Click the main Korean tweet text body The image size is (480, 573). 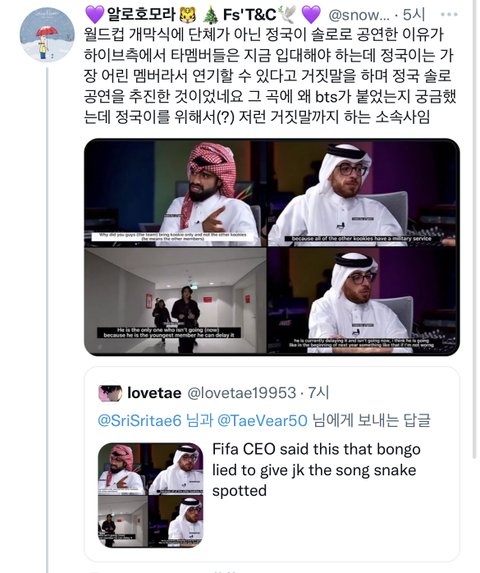tap(269, 76)
